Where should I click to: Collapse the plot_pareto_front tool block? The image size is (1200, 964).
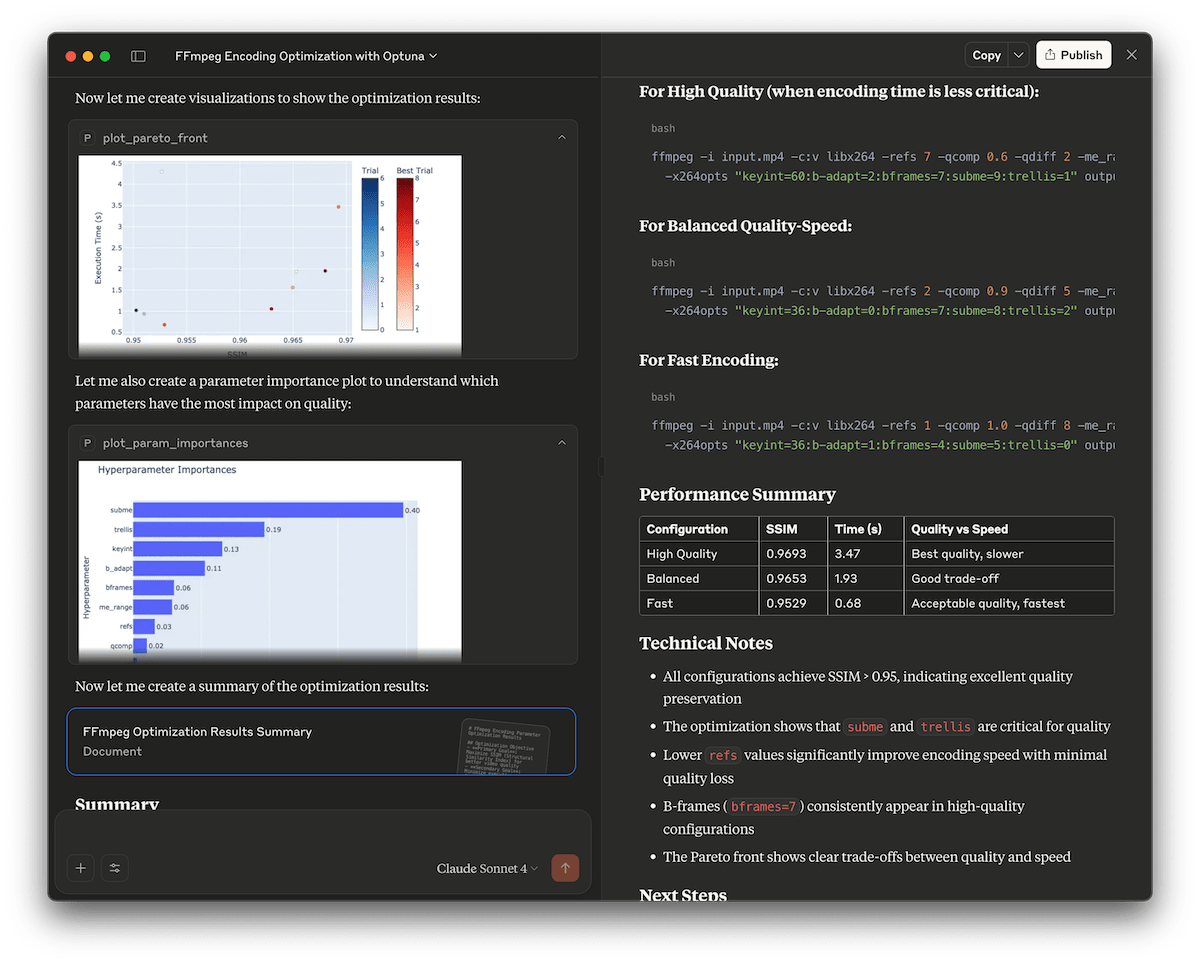(x=561, y=137)
